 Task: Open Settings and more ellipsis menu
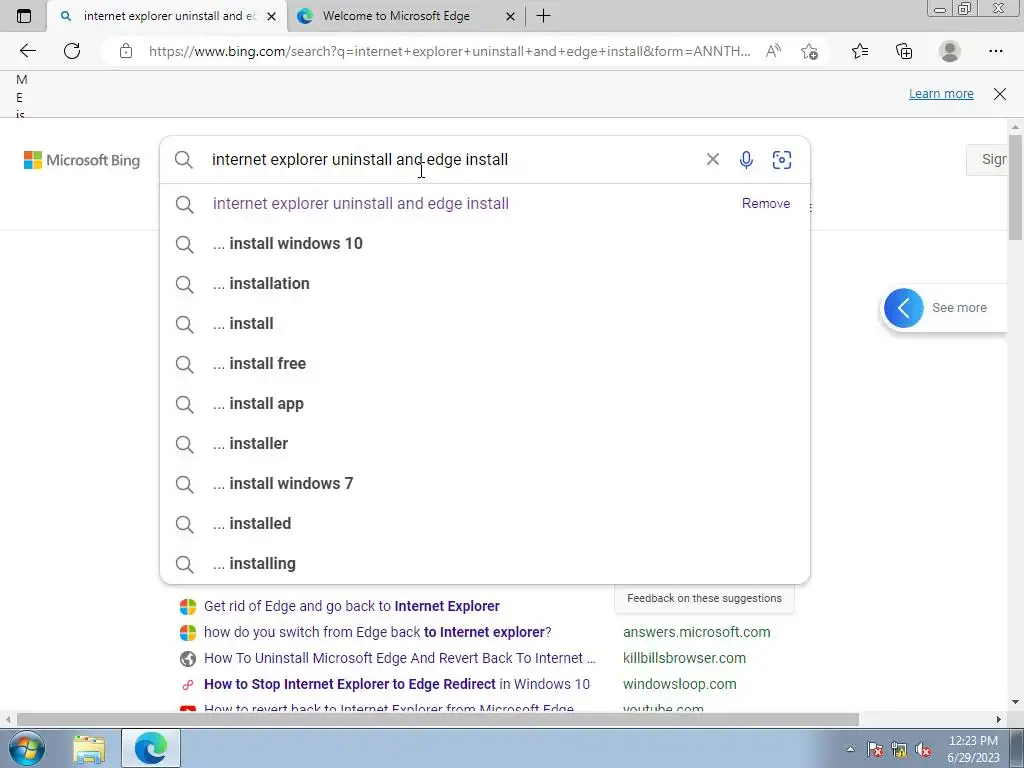pyautogui.click(x=995, y=51)
